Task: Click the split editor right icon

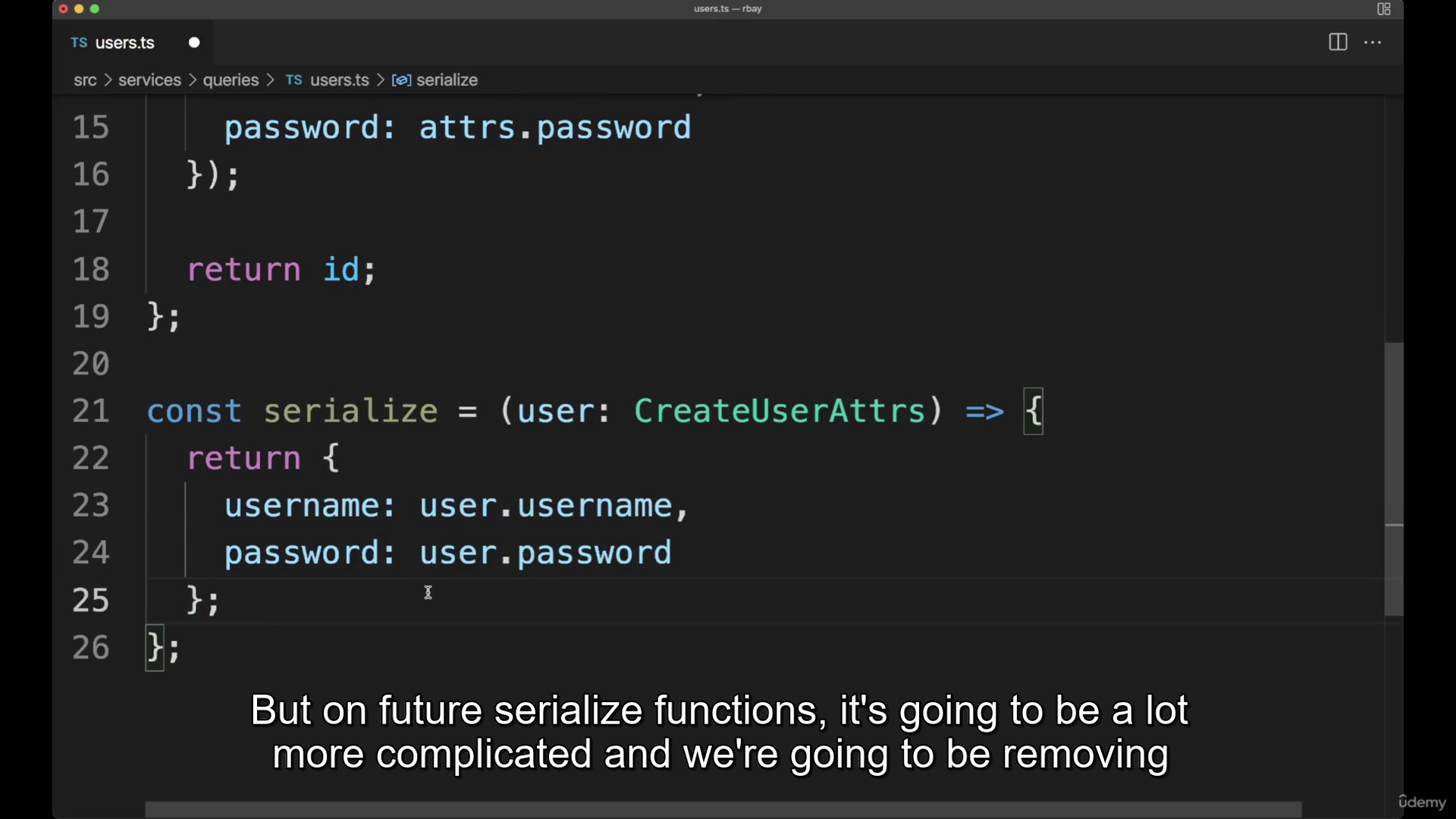Action: (x=1338, y=42)
